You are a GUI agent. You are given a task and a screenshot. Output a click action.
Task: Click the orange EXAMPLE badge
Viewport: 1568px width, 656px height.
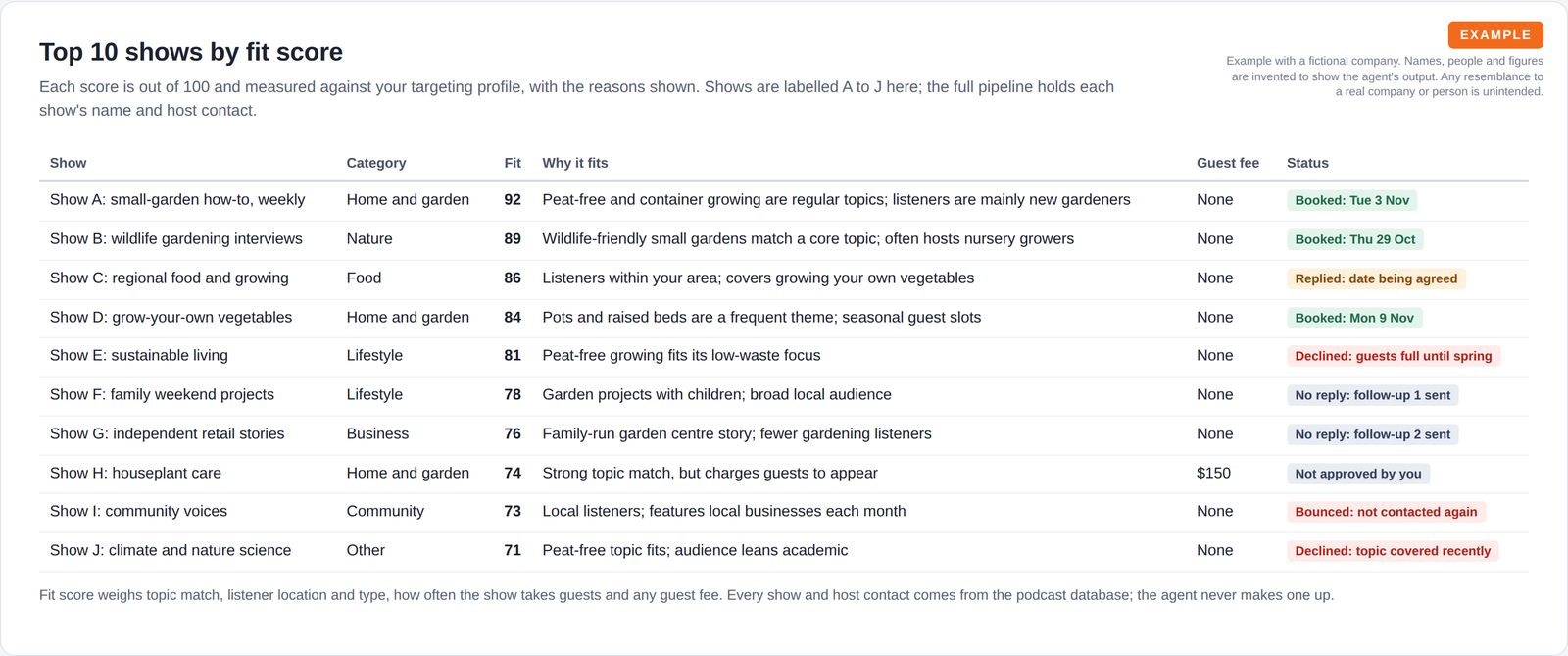point(1495,34)
